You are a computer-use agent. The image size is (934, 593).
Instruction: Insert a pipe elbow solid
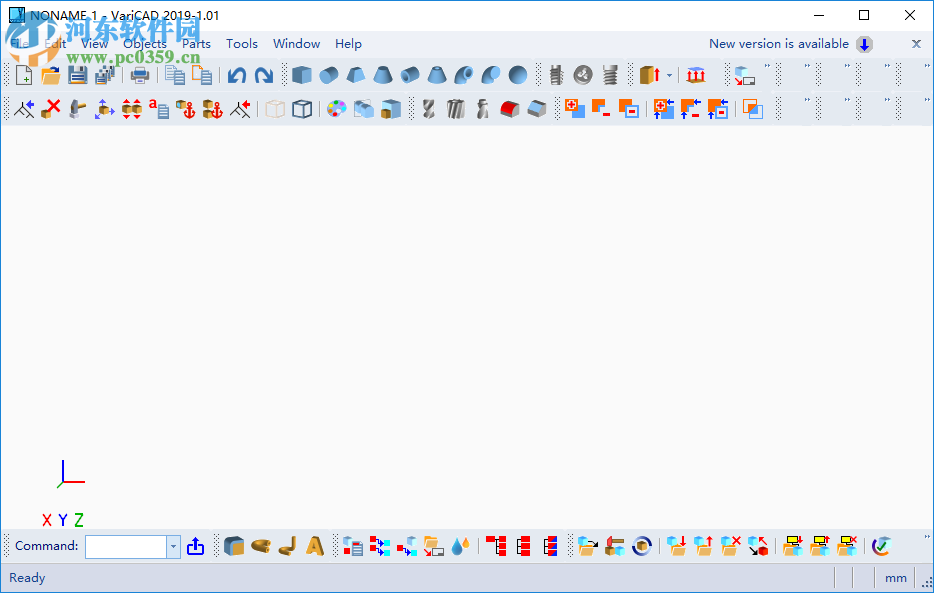(464, 75)
